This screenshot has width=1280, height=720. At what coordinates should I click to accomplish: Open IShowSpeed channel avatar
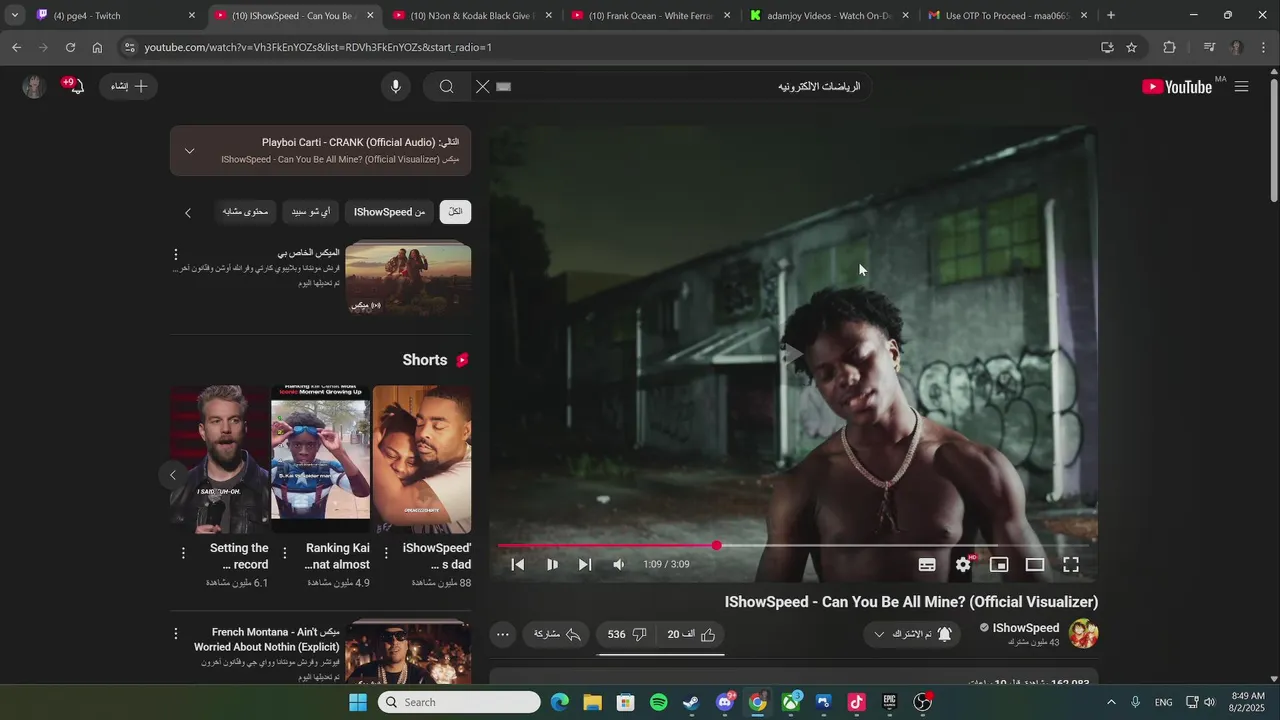point(1084,634)
